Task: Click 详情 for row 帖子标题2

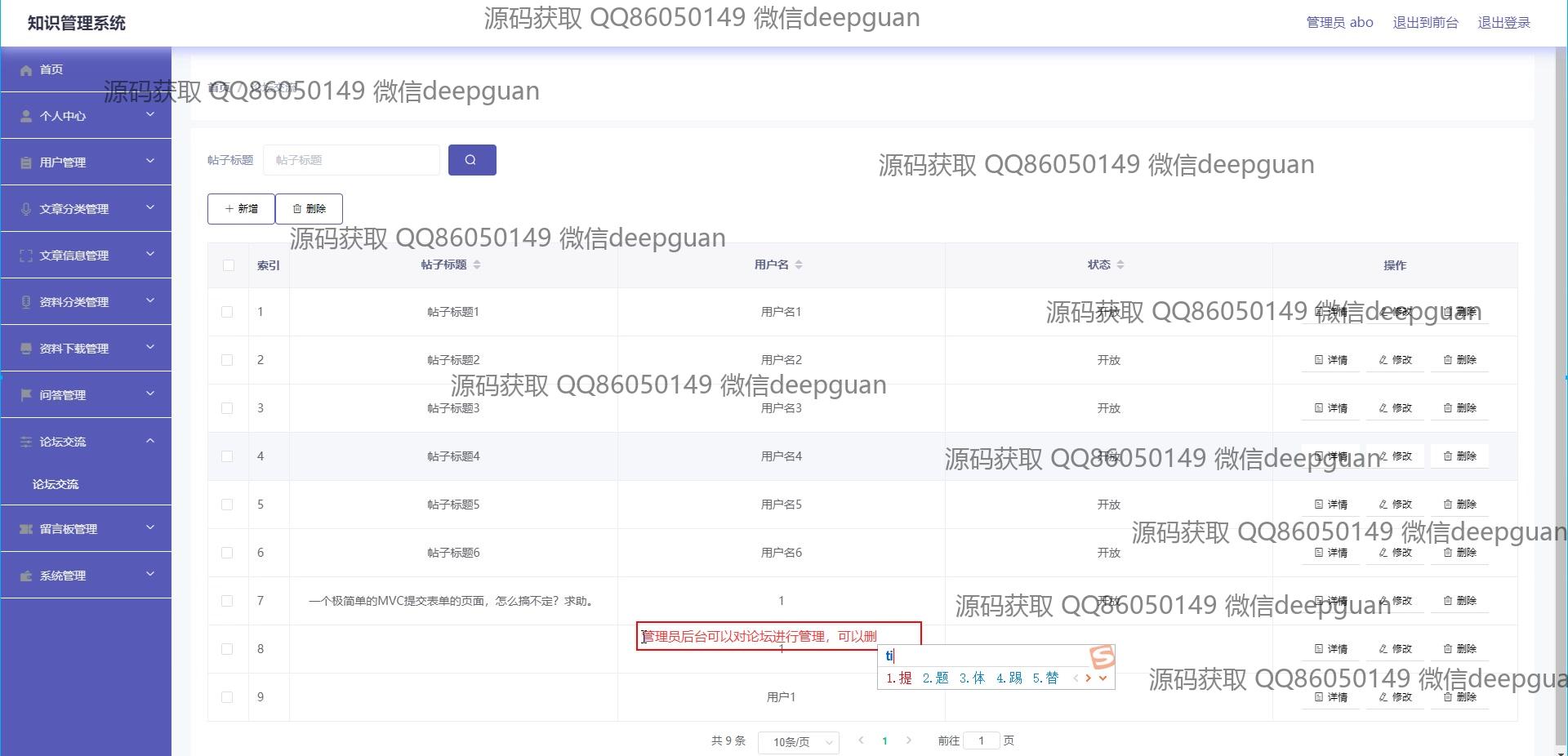Action: point(1331,360)
